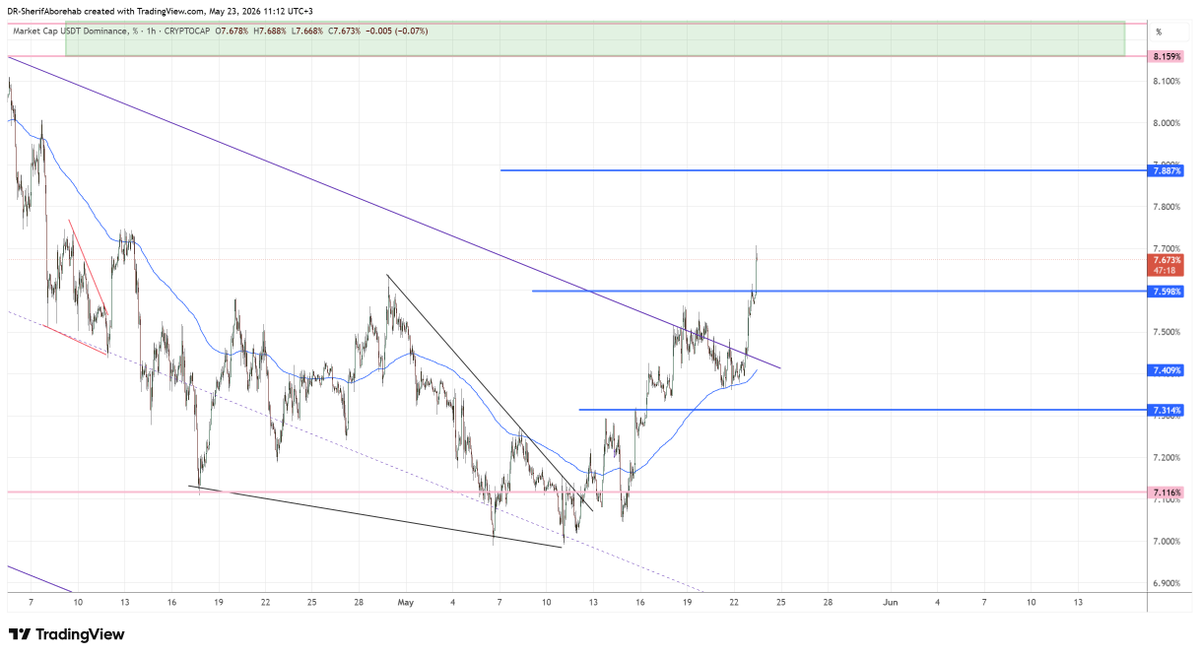Select the green shaded zone at the top
Viewport: 1199px width, 656px height.
point(595,39)
